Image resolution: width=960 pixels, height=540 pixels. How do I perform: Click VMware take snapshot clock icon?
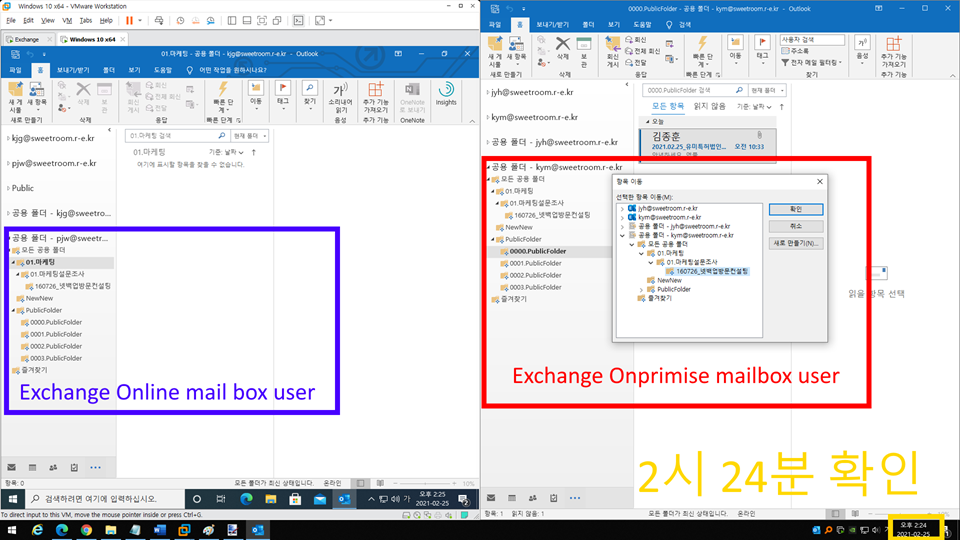point(181,20)
